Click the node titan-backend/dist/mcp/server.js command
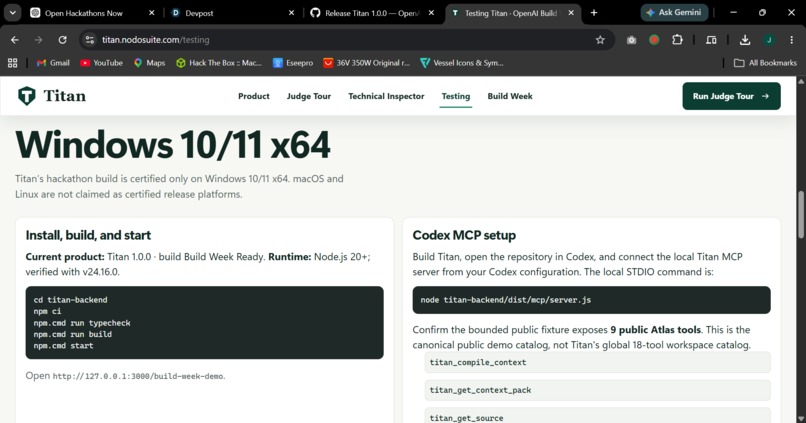This screenshot has width=806, height=423. pos(506,300)
